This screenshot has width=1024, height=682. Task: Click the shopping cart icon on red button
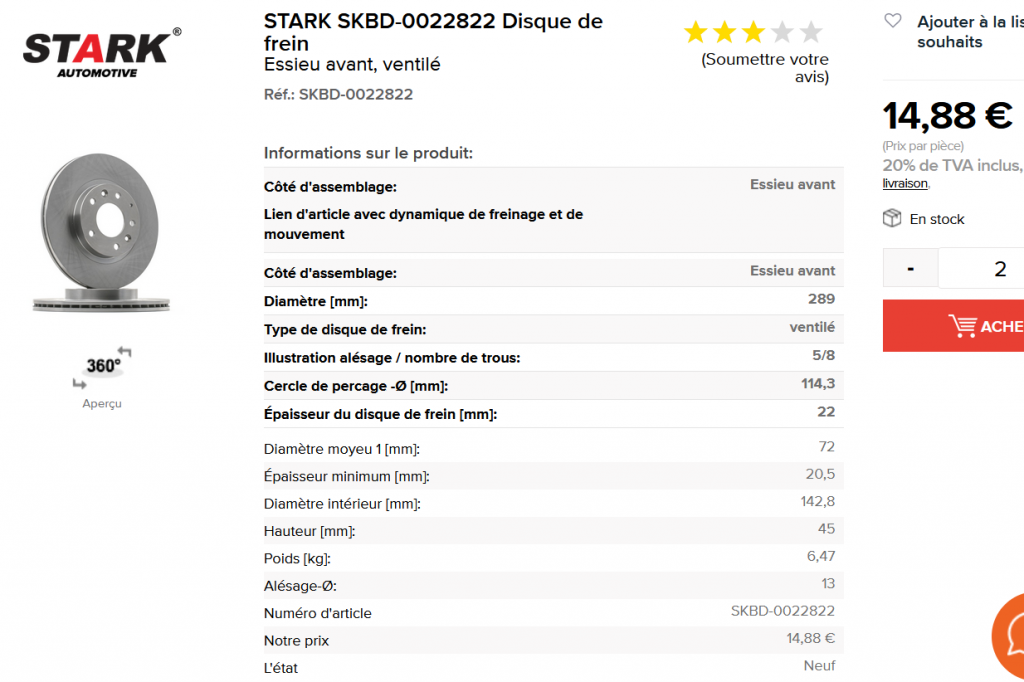963,325
